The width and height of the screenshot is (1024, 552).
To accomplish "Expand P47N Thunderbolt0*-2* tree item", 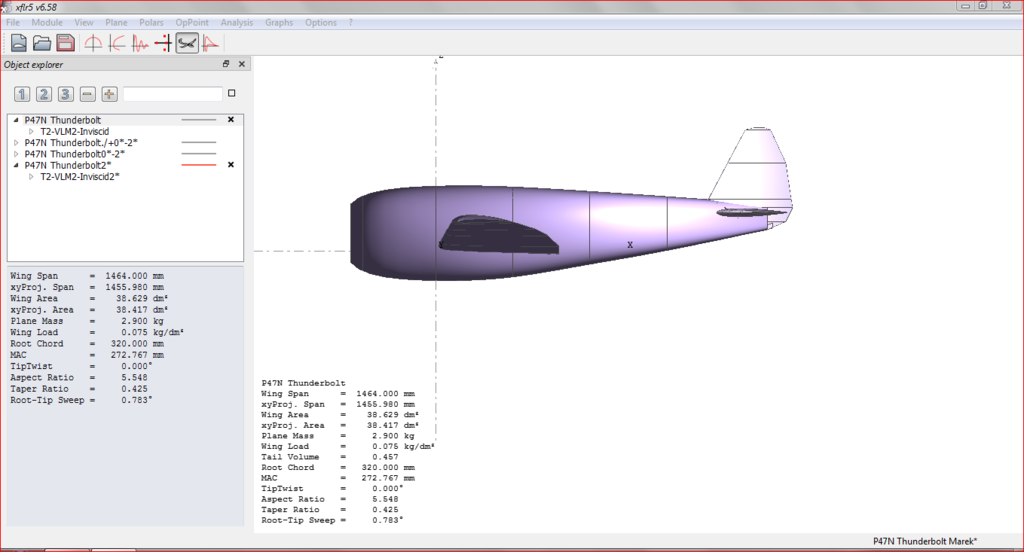I will click(x=16, y=154).
